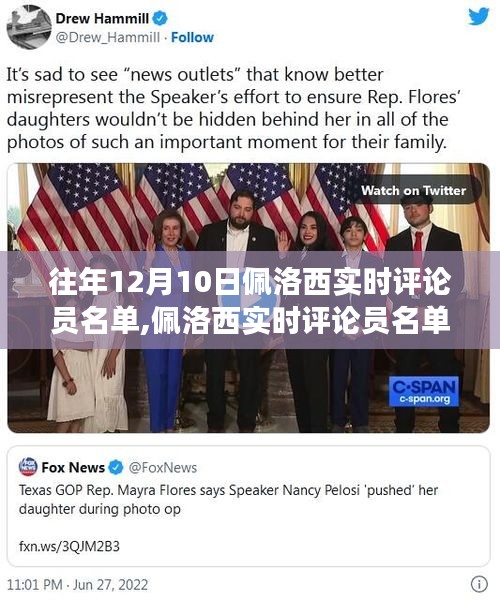
Task: Open the quoted Fox News tweet text
Action: coord(228,499)
